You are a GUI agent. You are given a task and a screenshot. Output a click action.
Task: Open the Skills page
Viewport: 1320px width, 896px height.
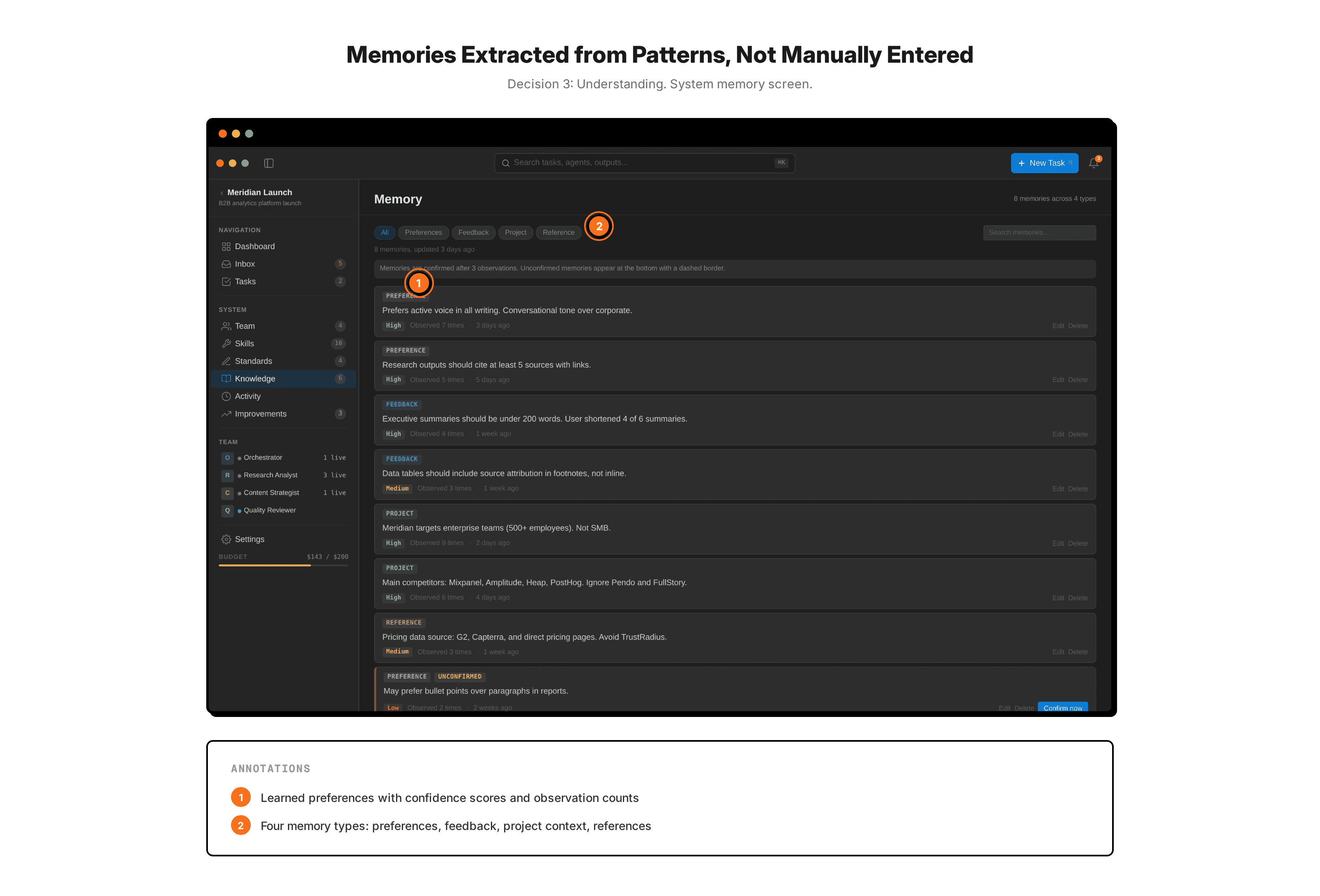pyautogui.click(x=283, y=344)
